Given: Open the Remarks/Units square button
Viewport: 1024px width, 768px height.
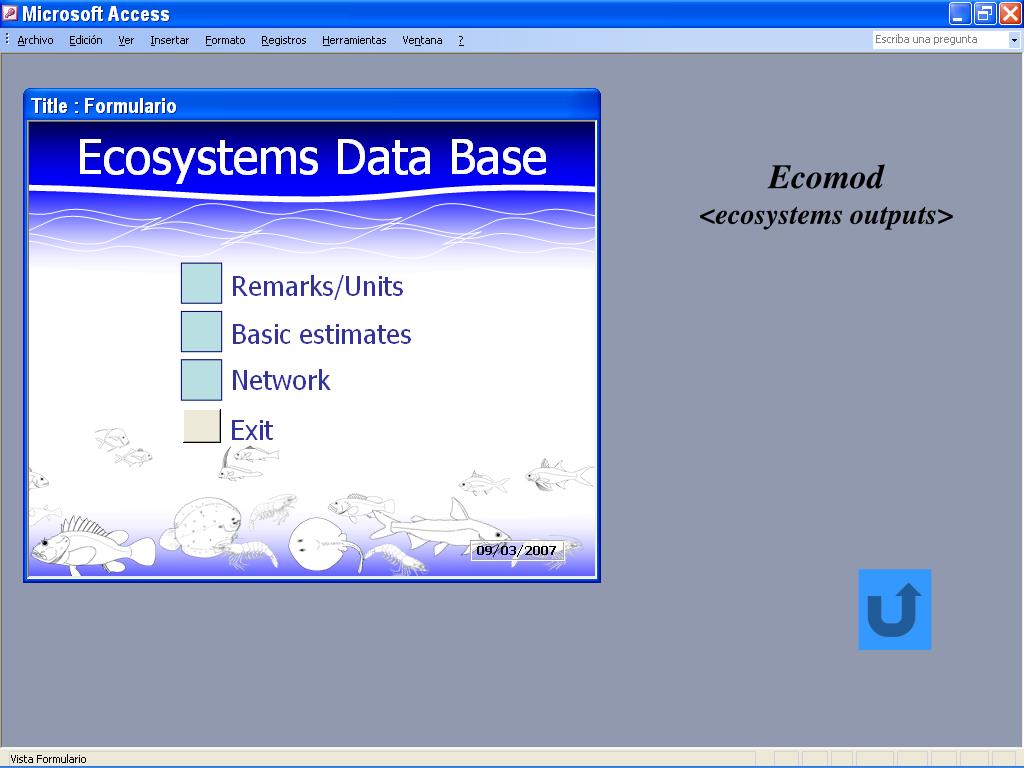Looking at the screenshot, I should coord(201,283).
